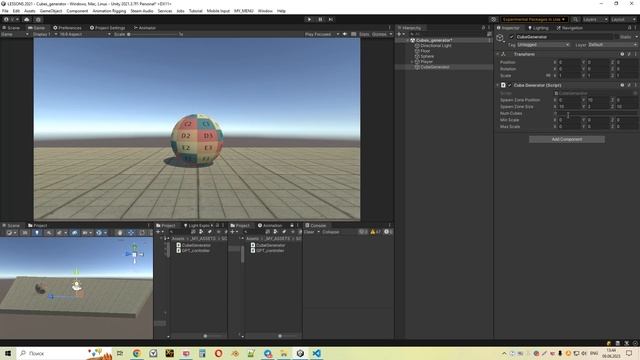
Task: Open the Layers dropdown in the top toolbar
Action: pos(595,19)
